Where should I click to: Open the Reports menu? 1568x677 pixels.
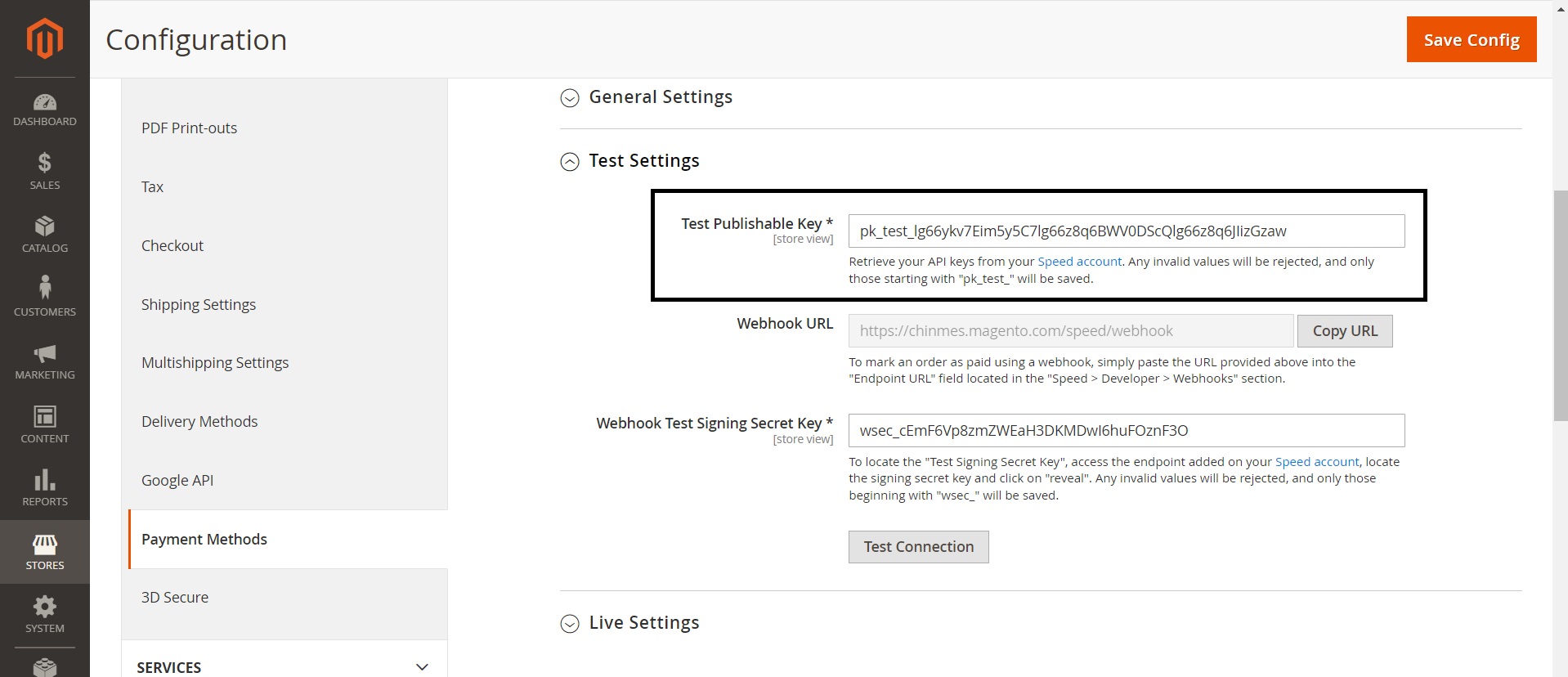point(45,488)
